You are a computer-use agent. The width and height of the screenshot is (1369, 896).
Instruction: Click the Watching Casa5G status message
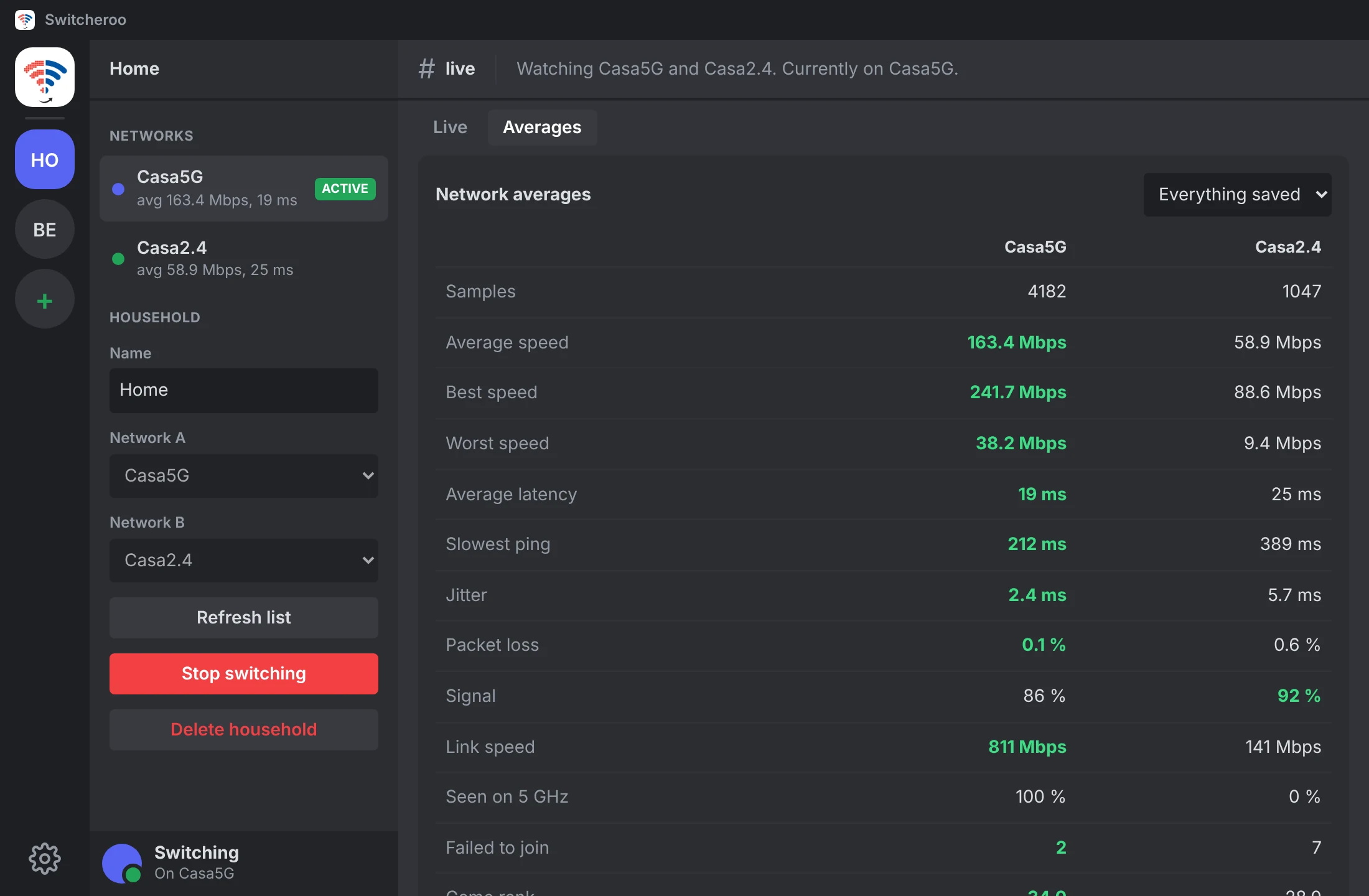point(737,68)
